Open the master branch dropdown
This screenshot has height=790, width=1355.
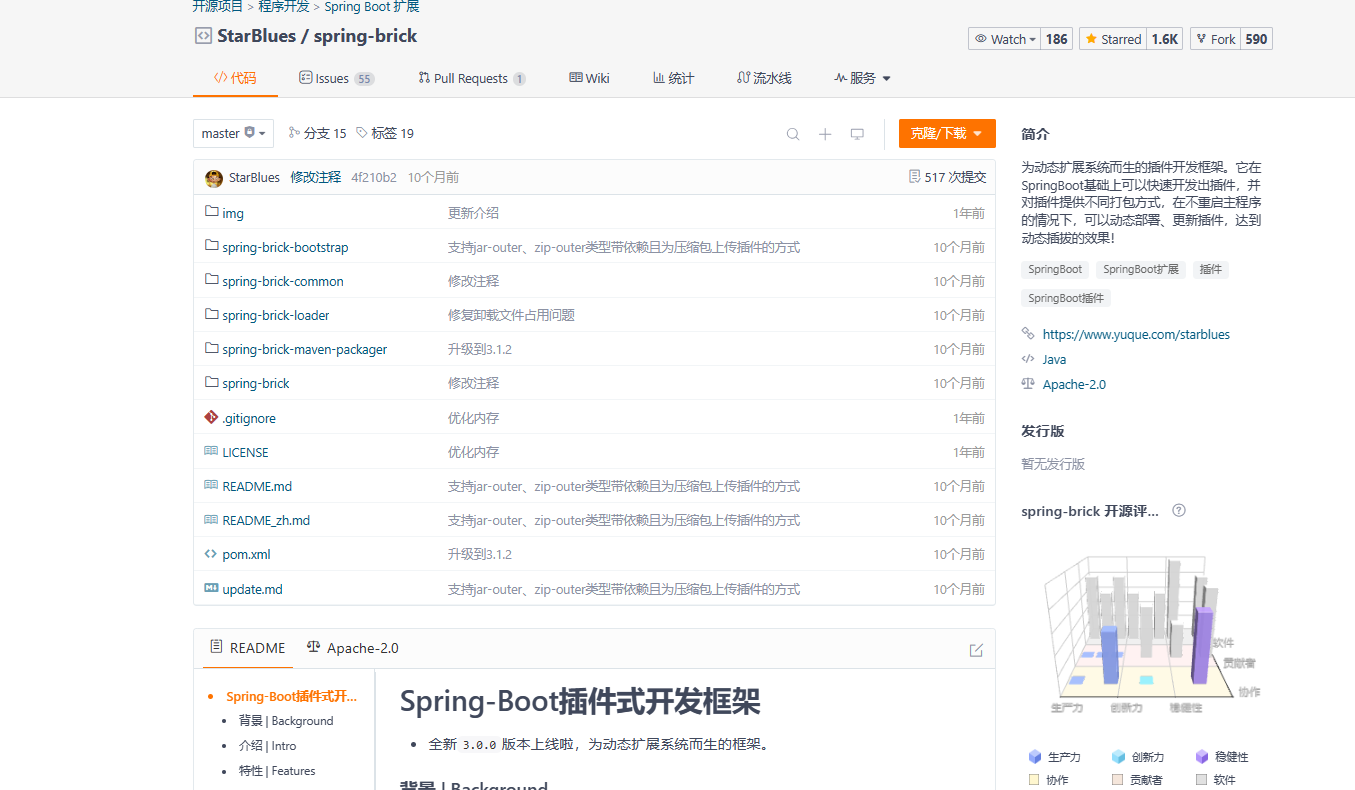(233, 133)
